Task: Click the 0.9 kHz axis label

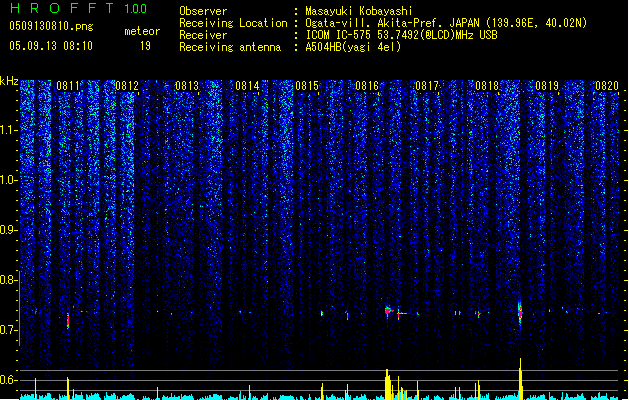Action: 8,230
